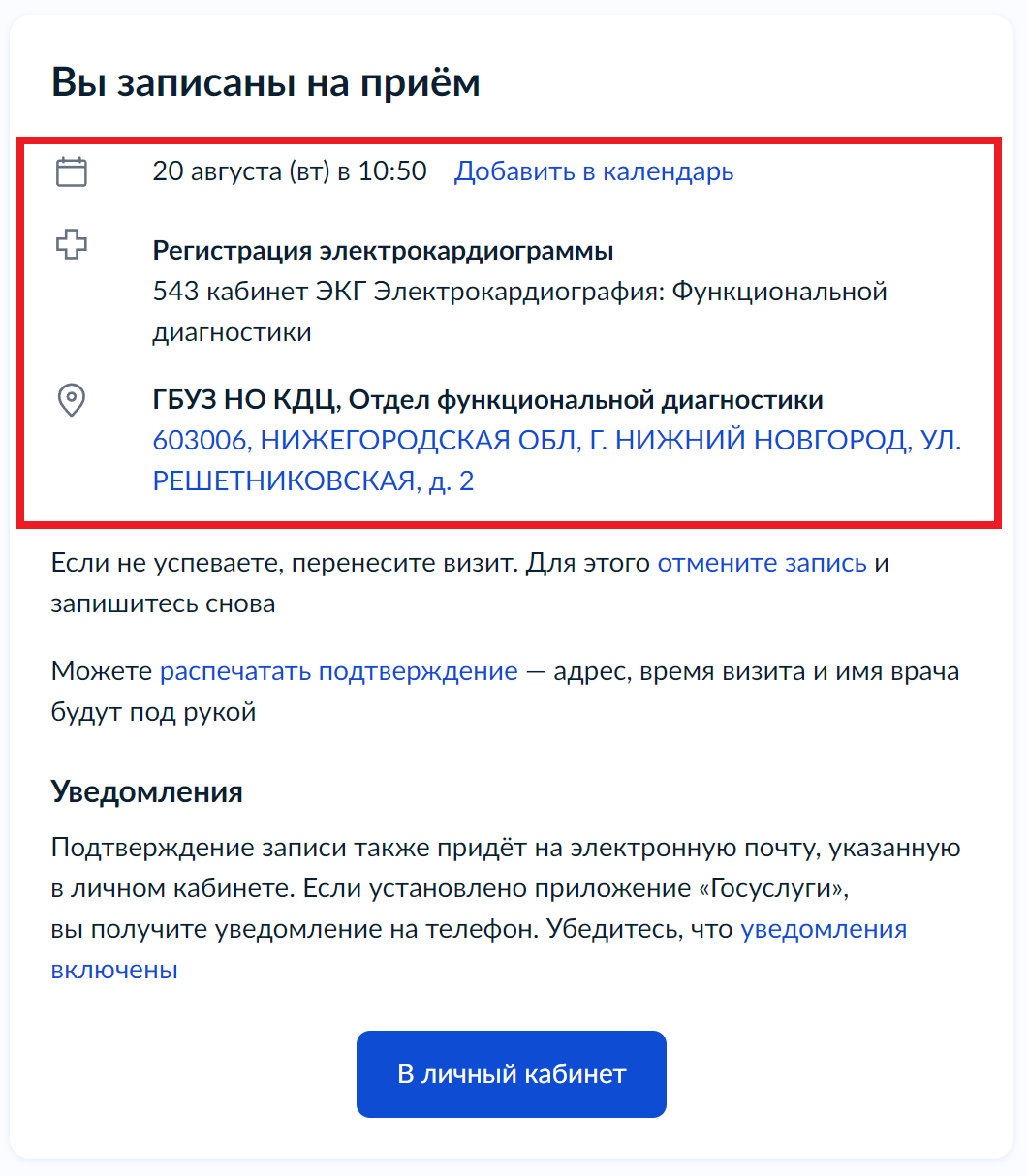
Task: Click the "Вы записаны на приём" heading
Action: coord(265,83)
